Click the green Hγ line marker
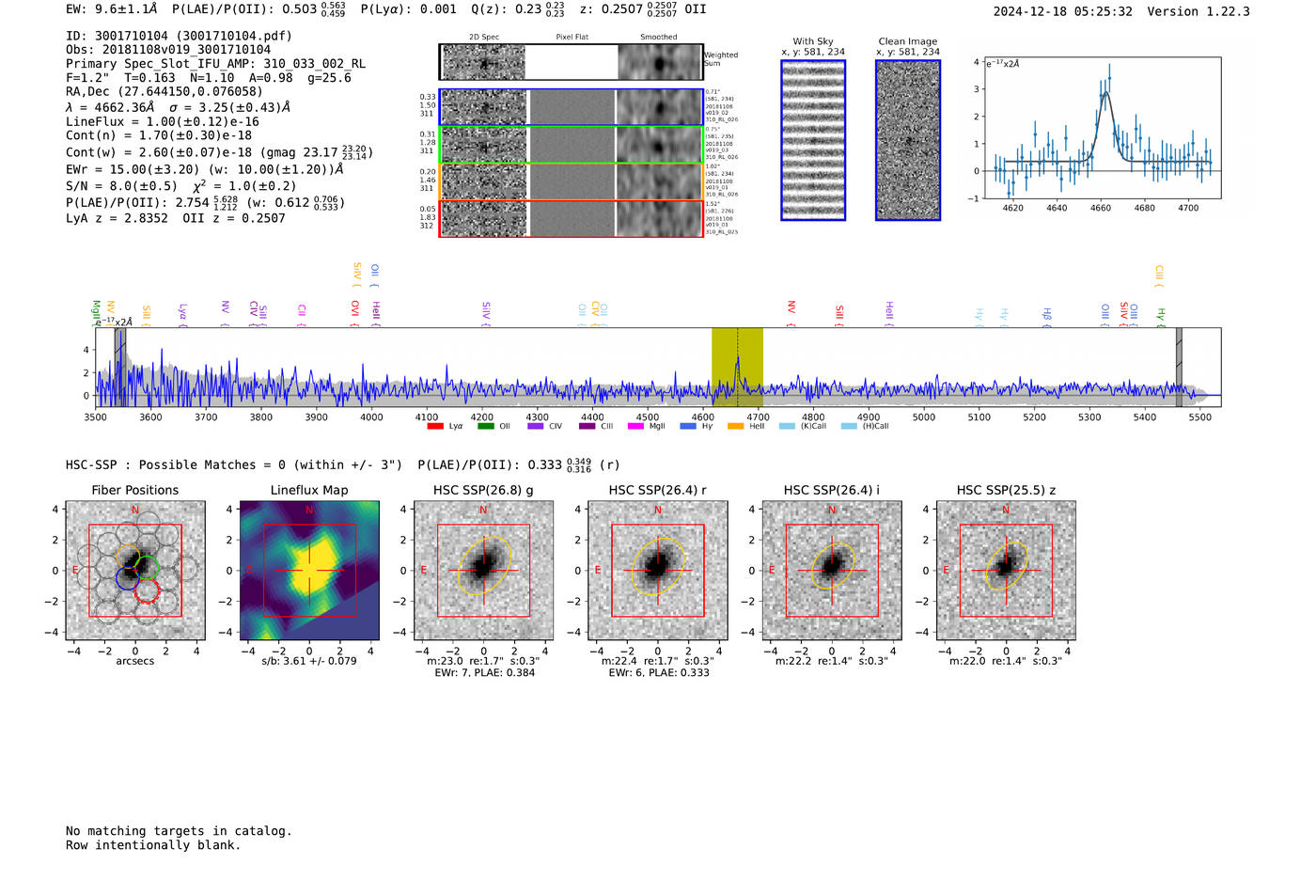Screen dimensions: 1316x896 [x=1161, y=316]
